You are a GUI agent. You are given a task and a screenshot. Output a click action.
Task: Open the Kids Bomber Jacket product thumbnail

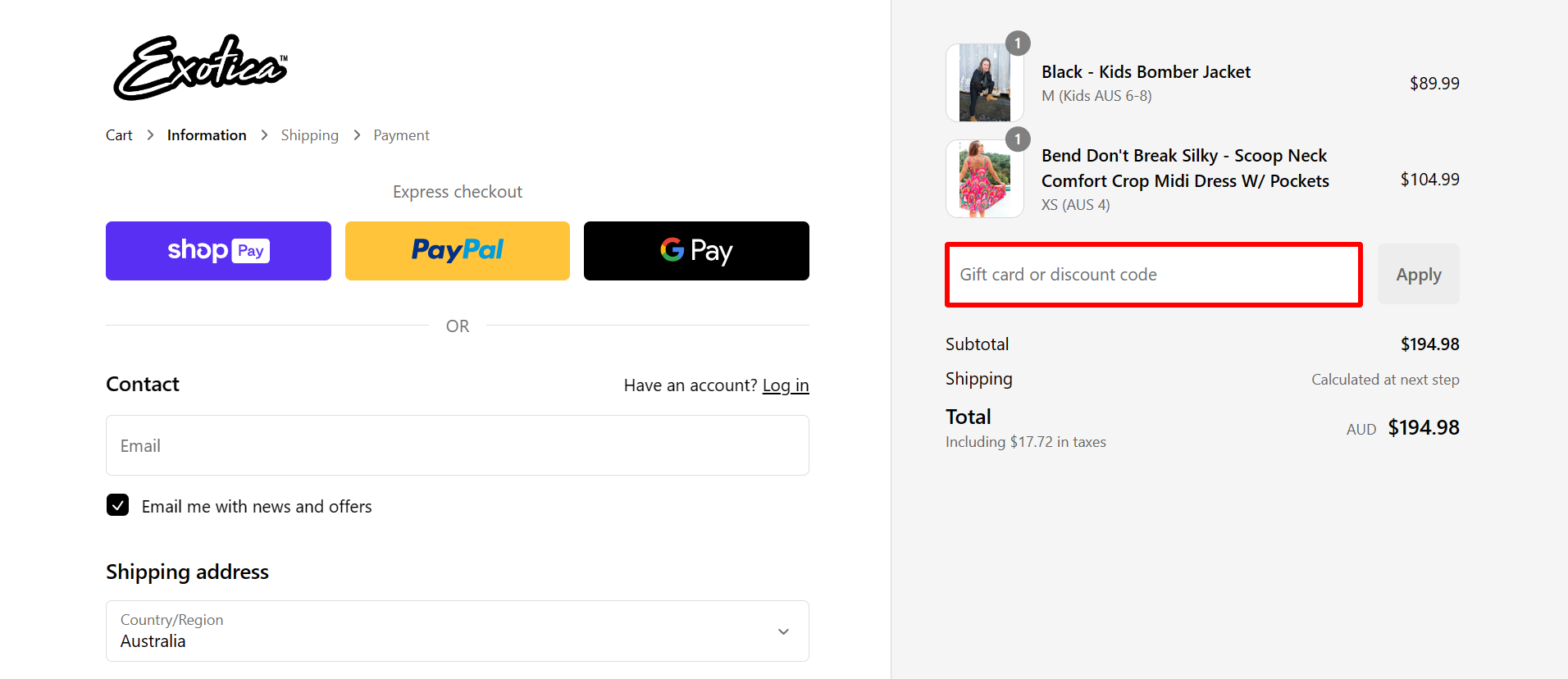coord(983,82)
